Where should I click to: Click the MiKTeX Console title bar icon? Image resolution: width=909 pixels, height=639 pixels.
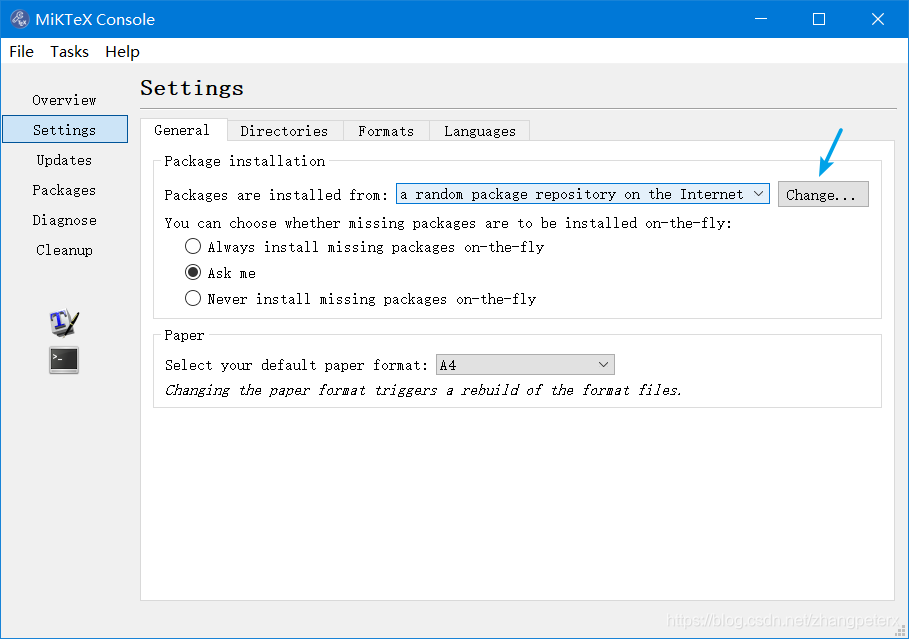(x=20, y=19)
